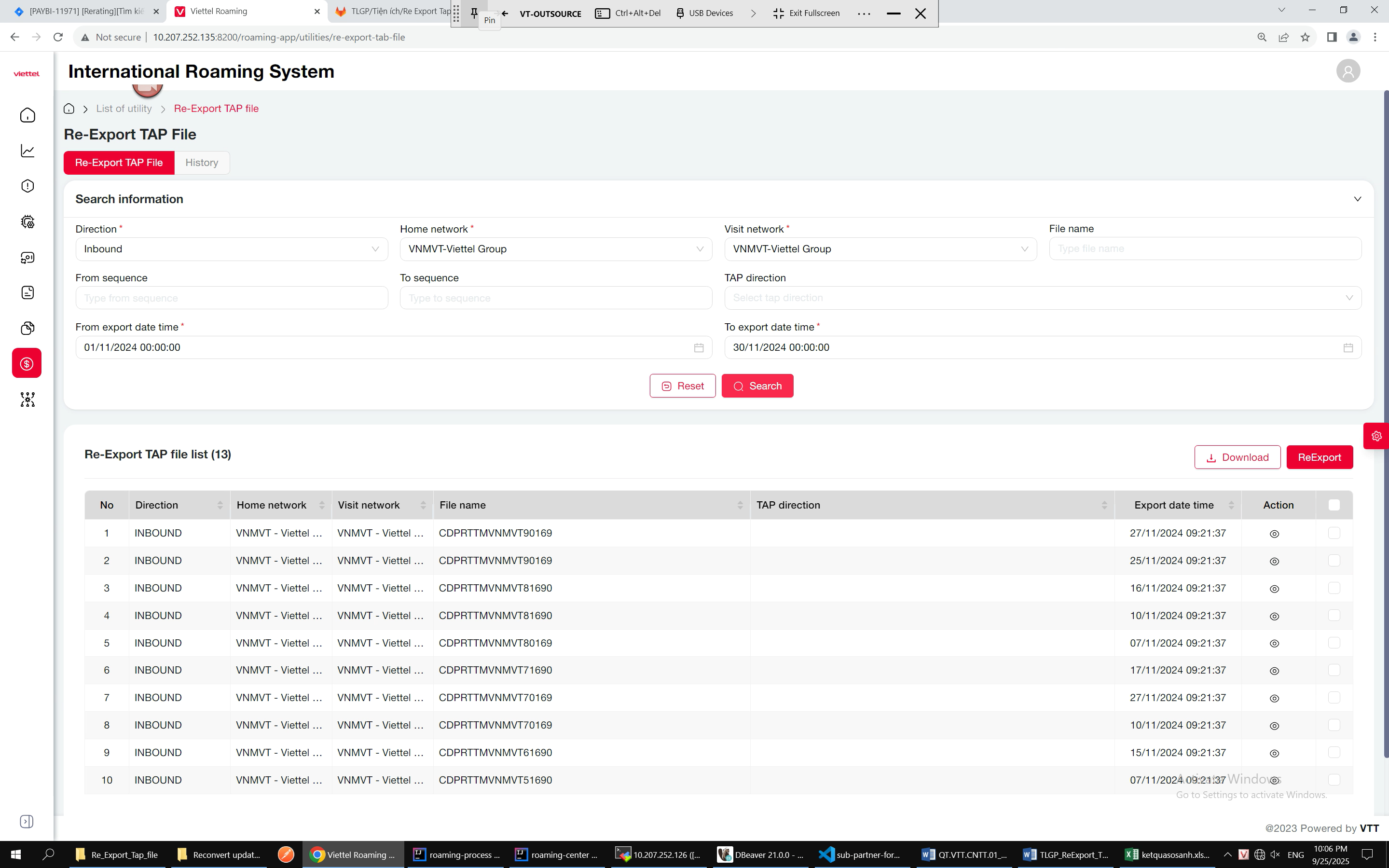Switch to the History tab
This screenshot has height=868, width=1389.
click(202, 163)
